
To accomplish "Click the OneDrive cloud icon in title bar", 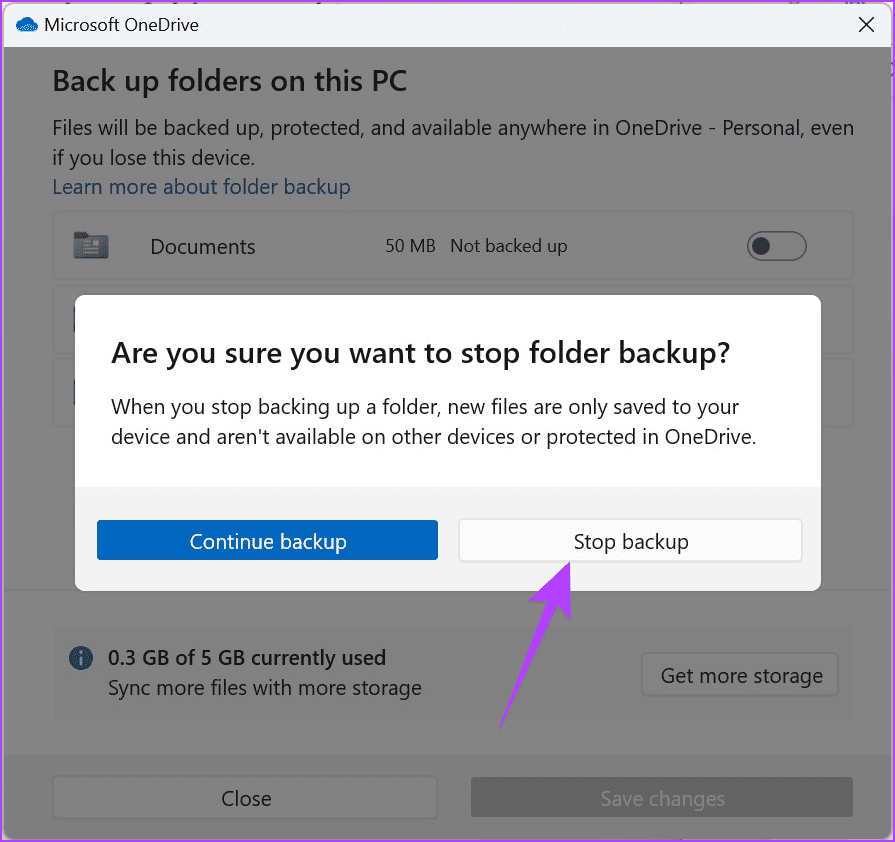I will pyautogui.click(x=26, y=25).
